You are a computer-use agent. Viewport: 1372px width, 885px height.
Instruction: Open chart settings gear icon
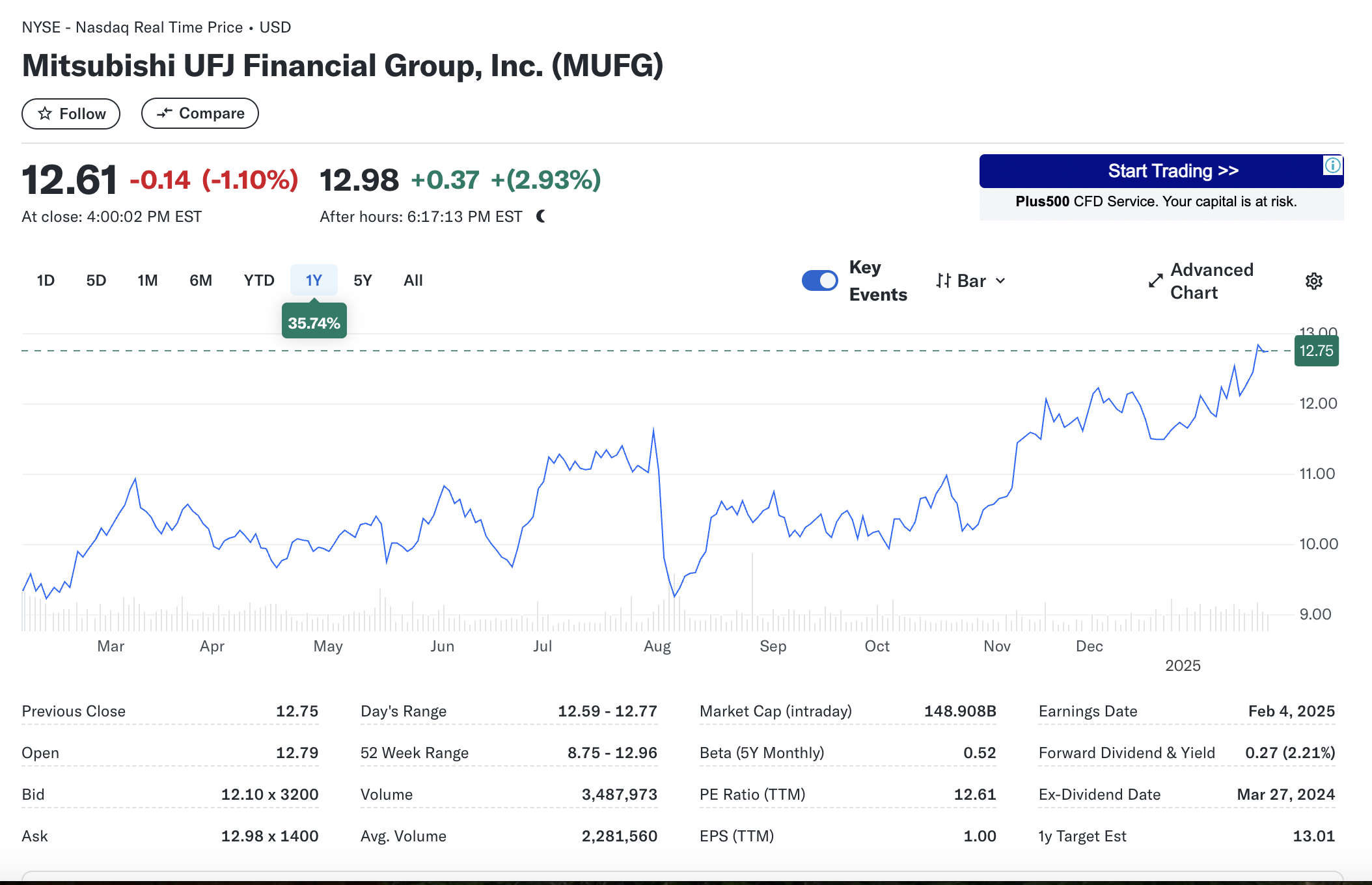(1314, 281)
